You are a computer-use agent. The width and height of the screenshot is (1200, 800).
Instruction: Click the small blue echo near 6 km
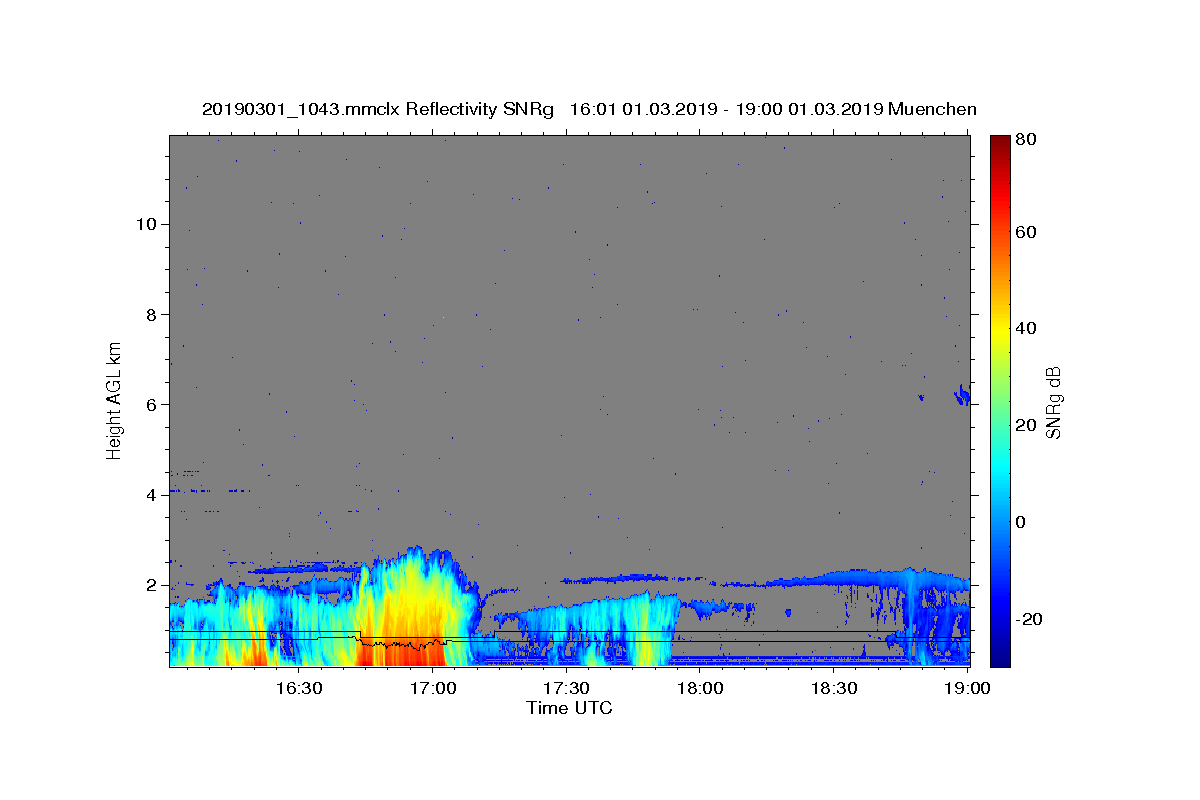(963, 395)
